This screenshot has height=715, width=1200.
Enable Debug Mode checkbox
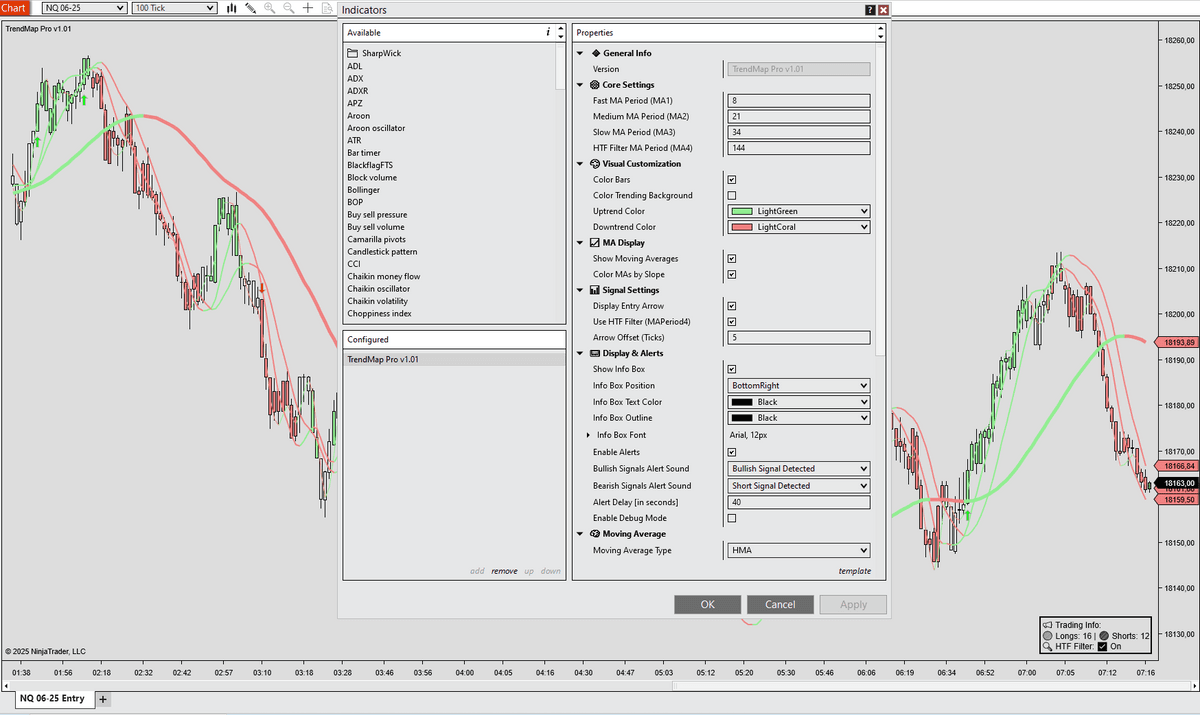(732, 518)
